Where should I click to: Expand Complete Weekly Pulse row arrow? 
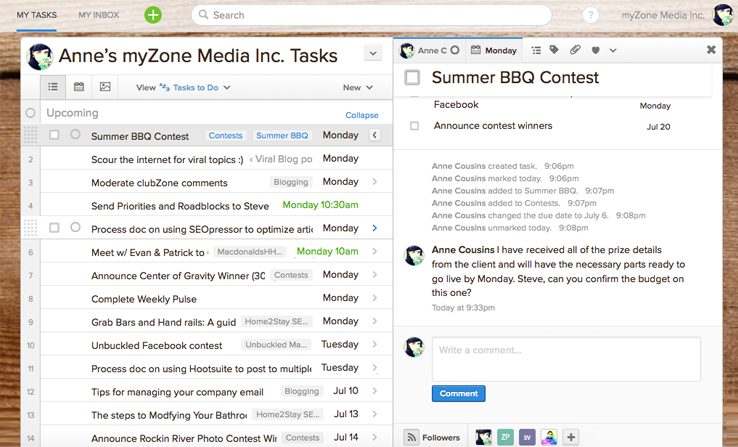(x=375, y=298)
